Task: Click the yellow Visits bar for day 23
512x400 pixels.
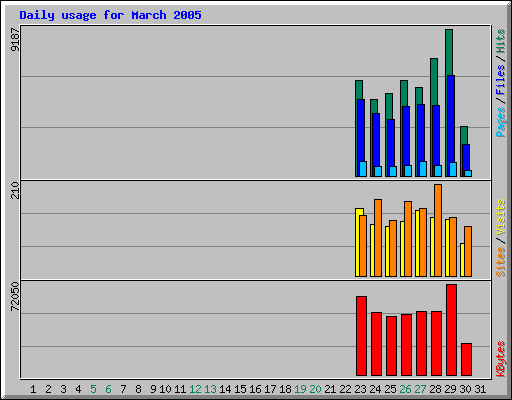Action: pos(358,242)
